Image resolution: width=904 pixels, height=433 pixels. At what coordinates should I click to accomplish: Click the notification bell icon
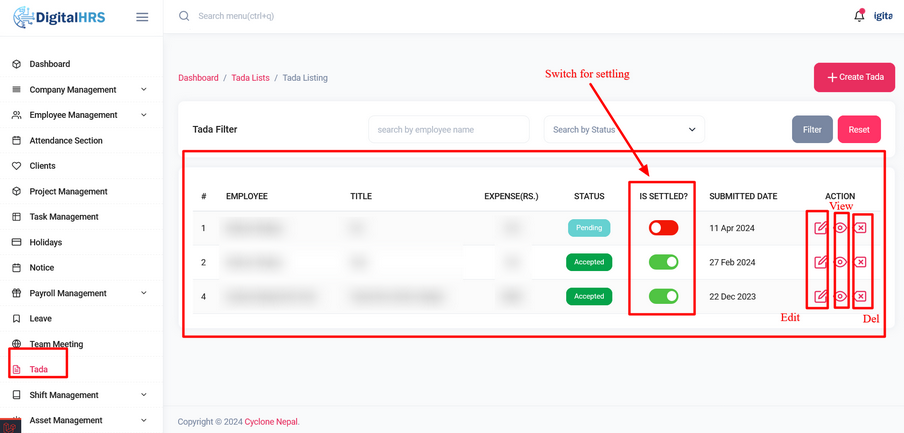859,16
